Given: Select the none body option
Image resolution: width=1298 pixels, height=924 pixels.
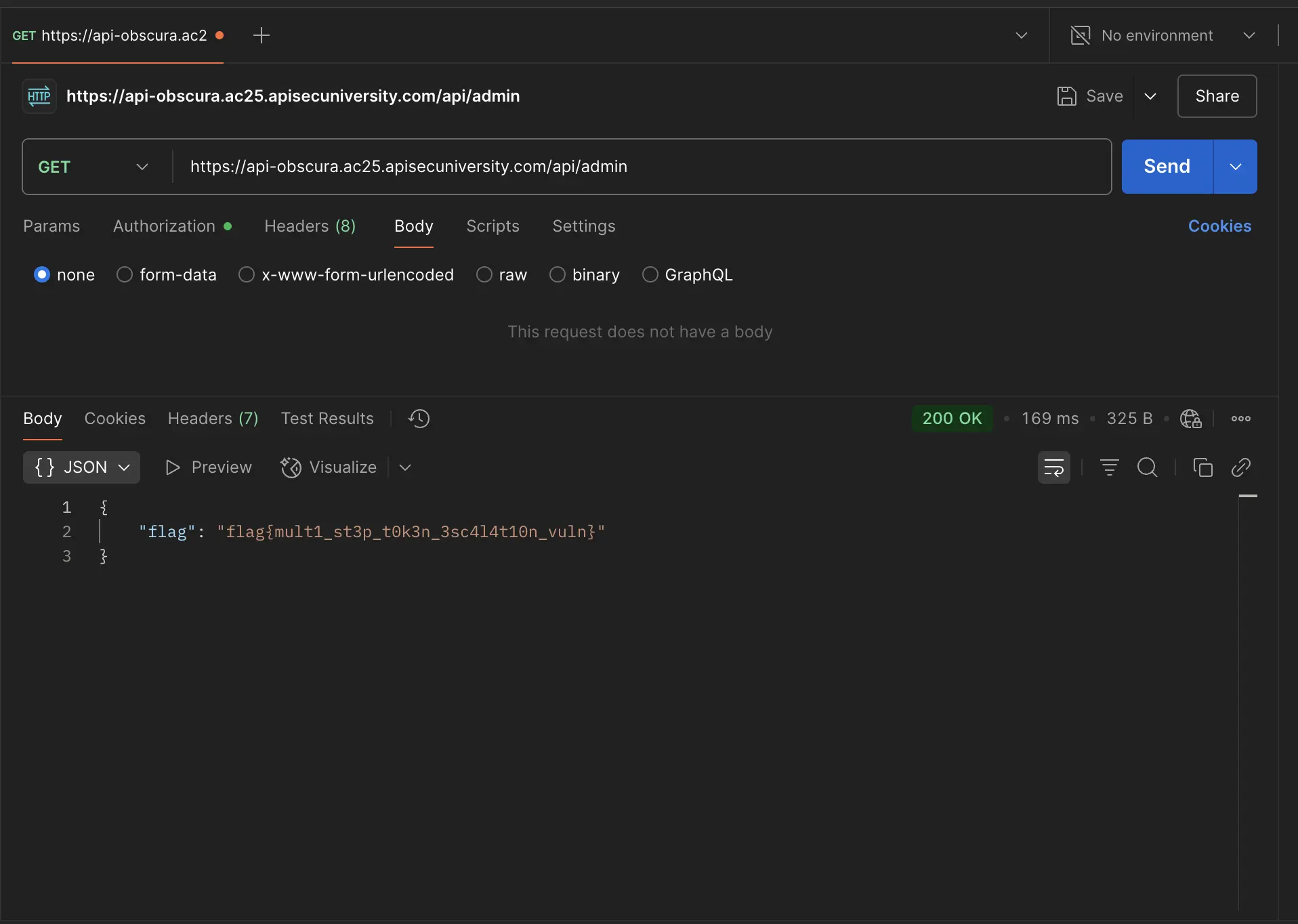Looking at the screenshot, I should (x=42, y=274).
